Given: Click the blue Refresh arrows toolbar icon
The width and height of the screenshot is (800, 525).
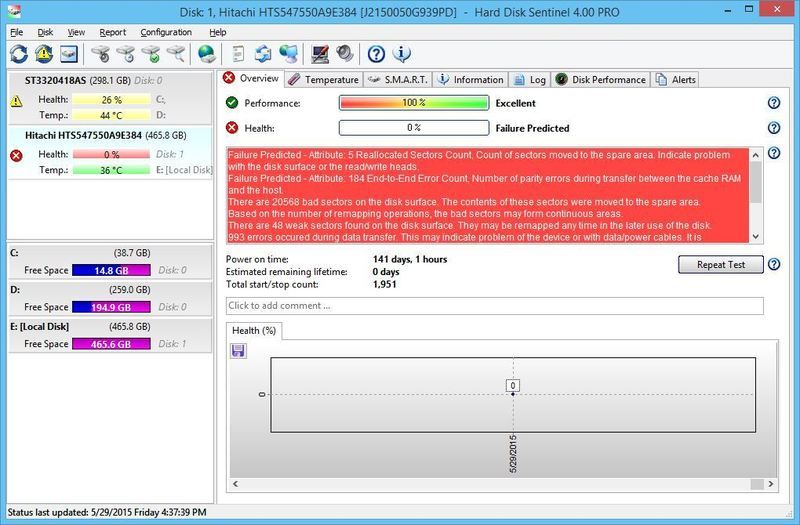Looking at the screenshot, I should pos(19,54).
